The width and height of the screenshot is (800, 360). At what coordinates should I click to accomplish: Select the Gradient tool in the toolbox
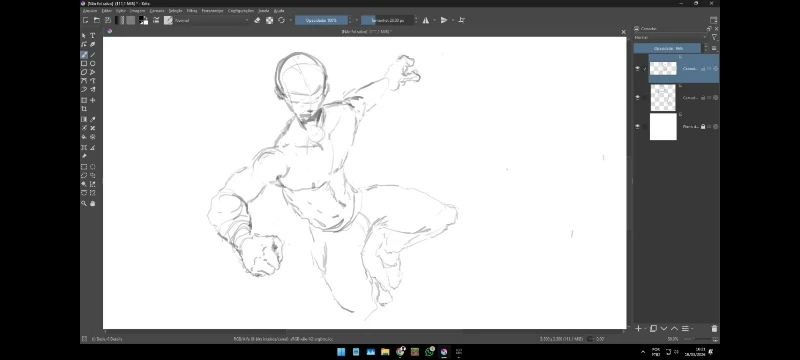84,119
